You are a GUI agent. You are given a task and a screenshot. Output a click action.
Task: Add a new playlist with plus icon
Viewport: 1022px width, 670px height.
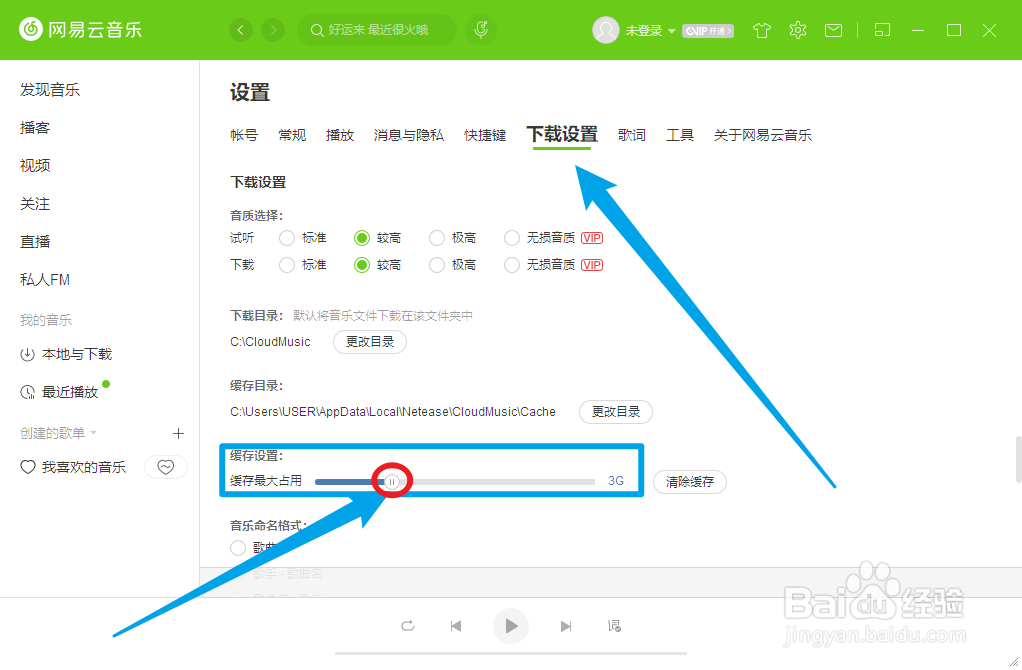click(x=179, y=433)
